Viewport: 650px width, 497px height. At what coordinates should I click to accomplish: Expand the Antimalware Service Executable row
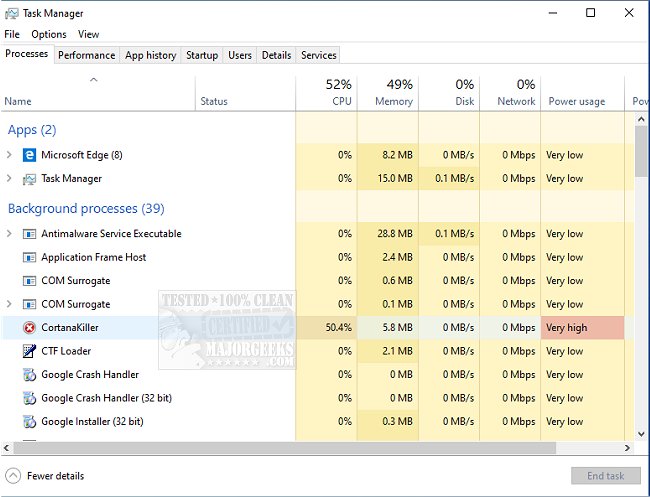[10, 234]
